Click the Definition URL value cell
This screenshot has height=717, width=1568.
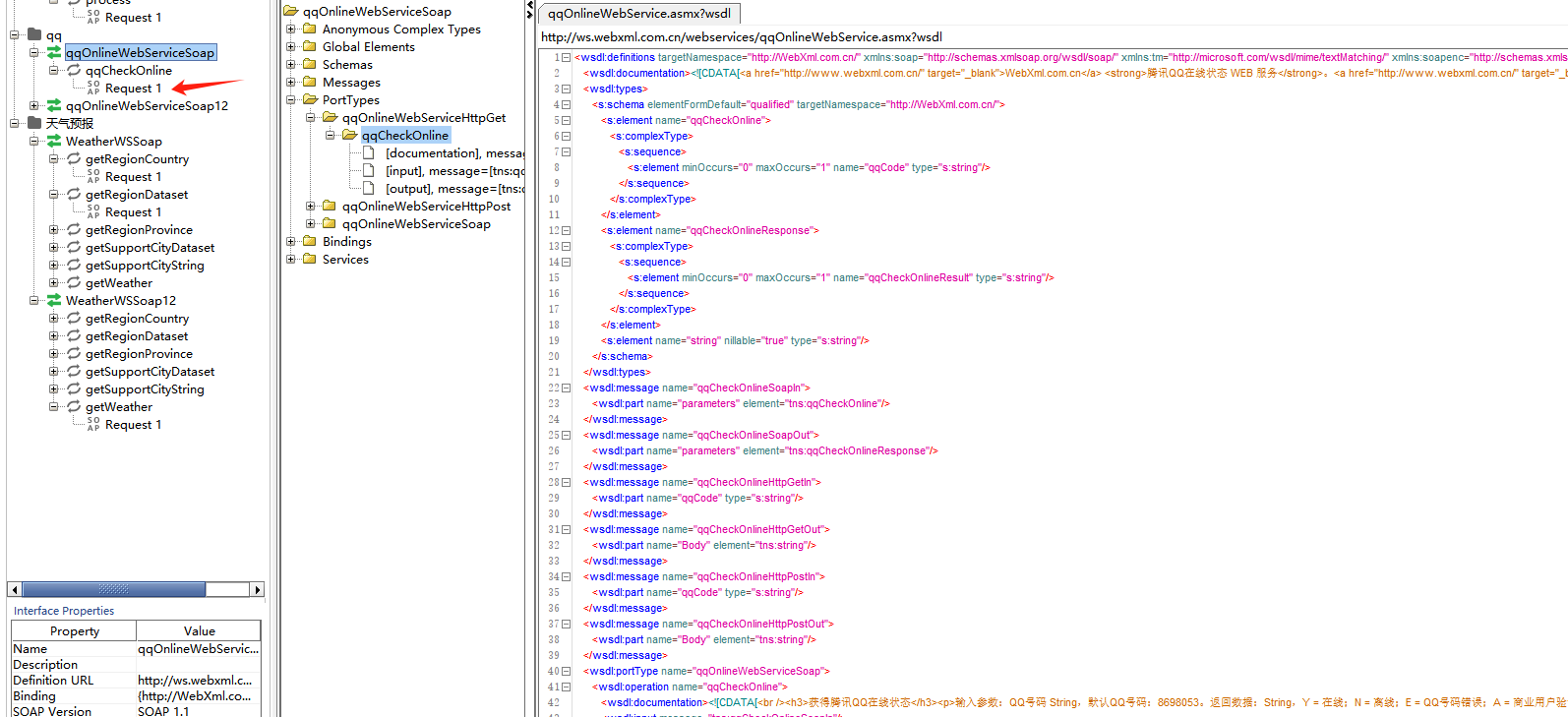[198, 680]
